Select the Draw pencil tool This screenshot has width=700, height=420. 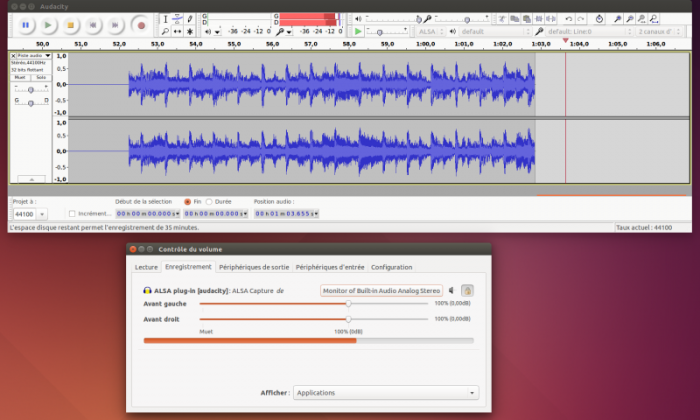pyautogui.click(x=191, y=18)
